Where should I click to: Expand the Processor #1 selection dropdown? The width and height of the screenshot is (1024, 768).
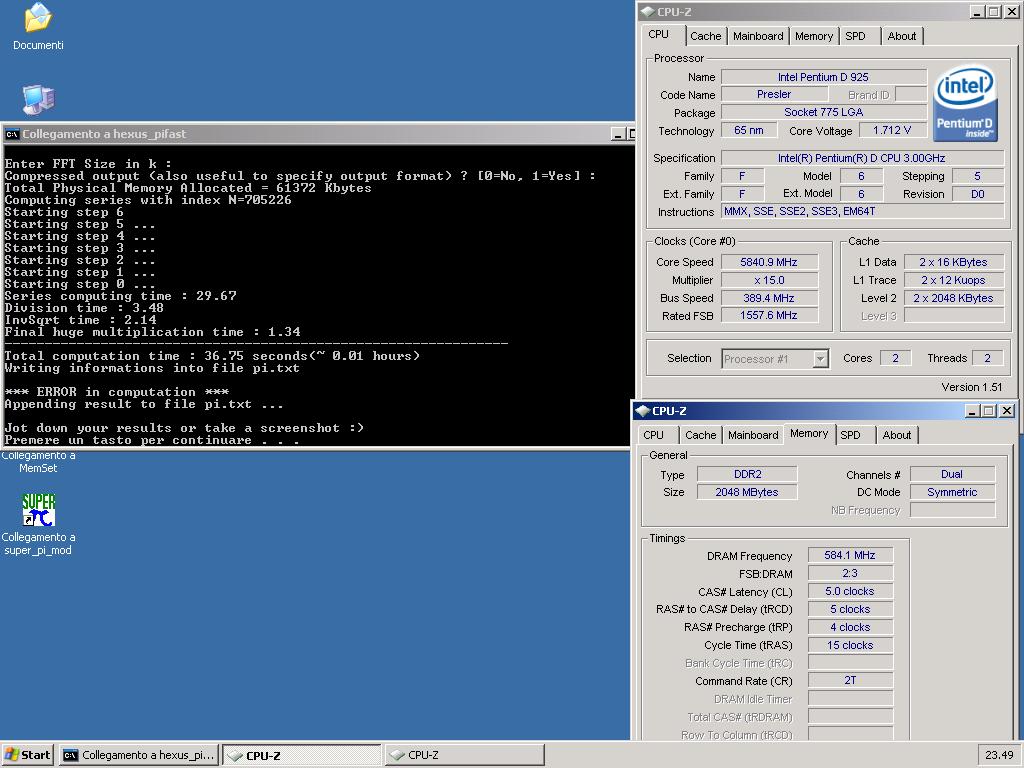(820, 359)
